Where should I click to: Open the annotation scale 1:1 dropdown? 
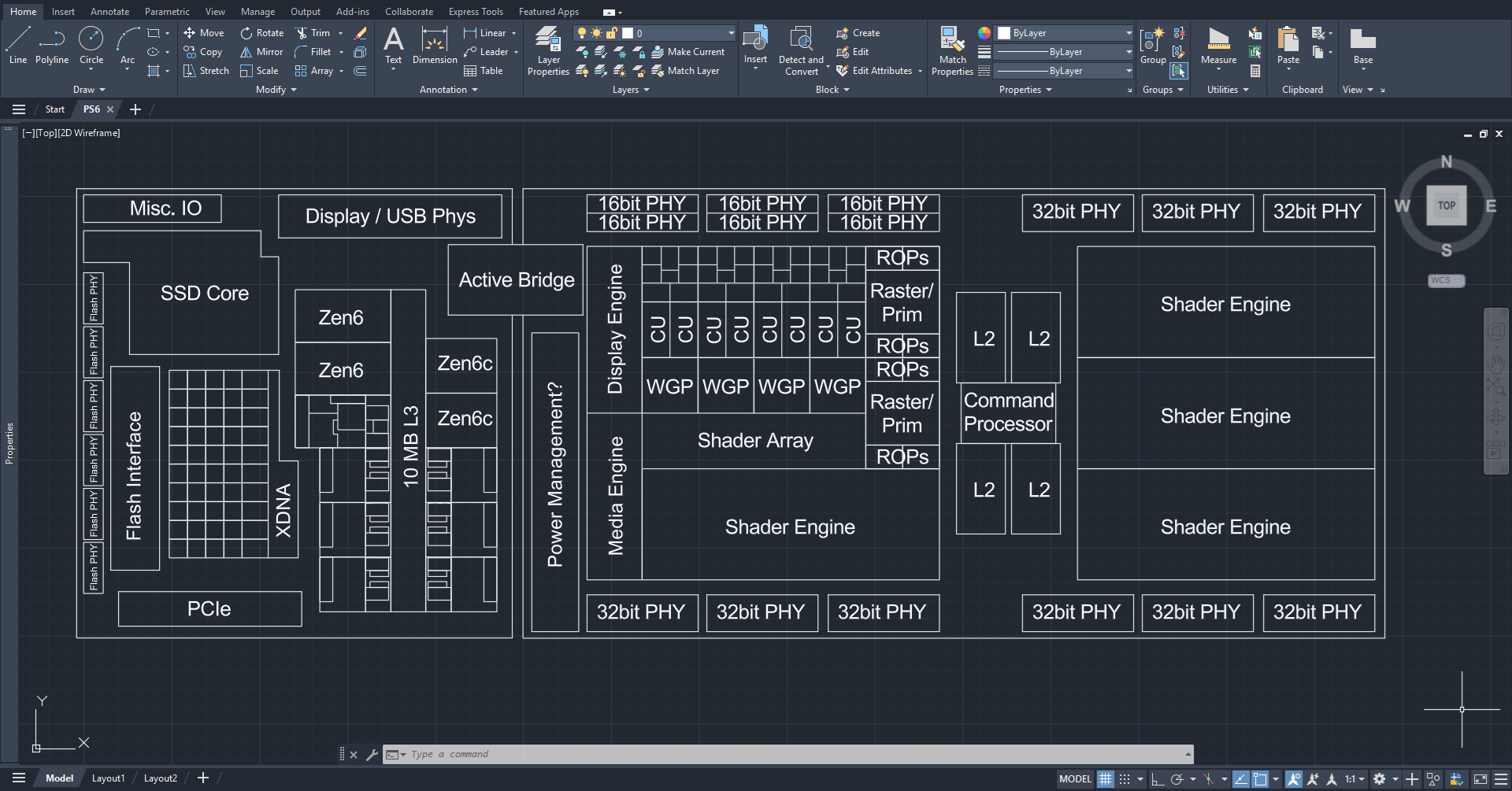[x=1354, y=779]
